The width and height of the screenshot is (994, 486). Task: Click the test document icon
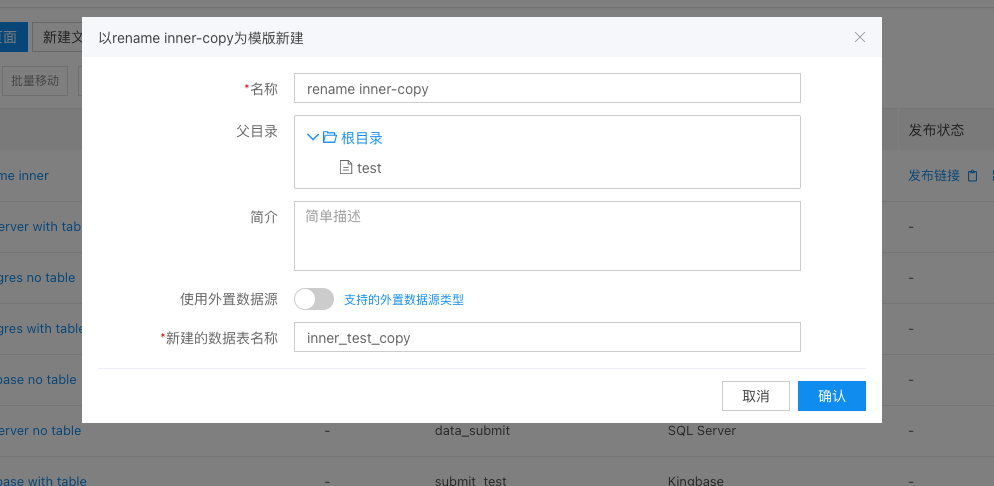click(x=346, y=167)
